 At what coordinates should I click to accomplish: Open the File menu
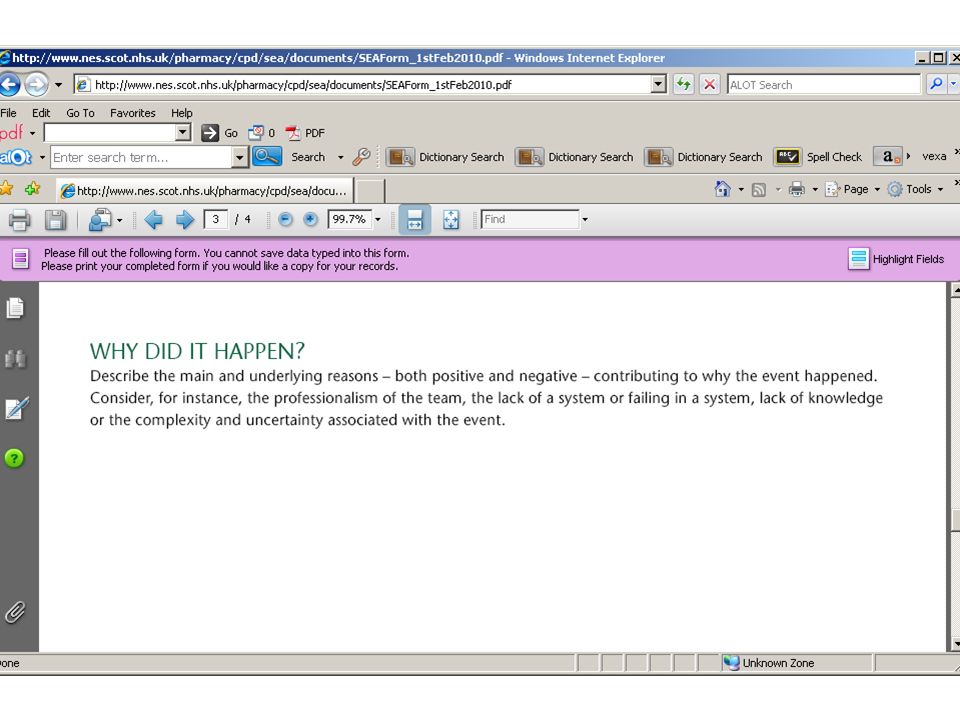click(9, 113)
